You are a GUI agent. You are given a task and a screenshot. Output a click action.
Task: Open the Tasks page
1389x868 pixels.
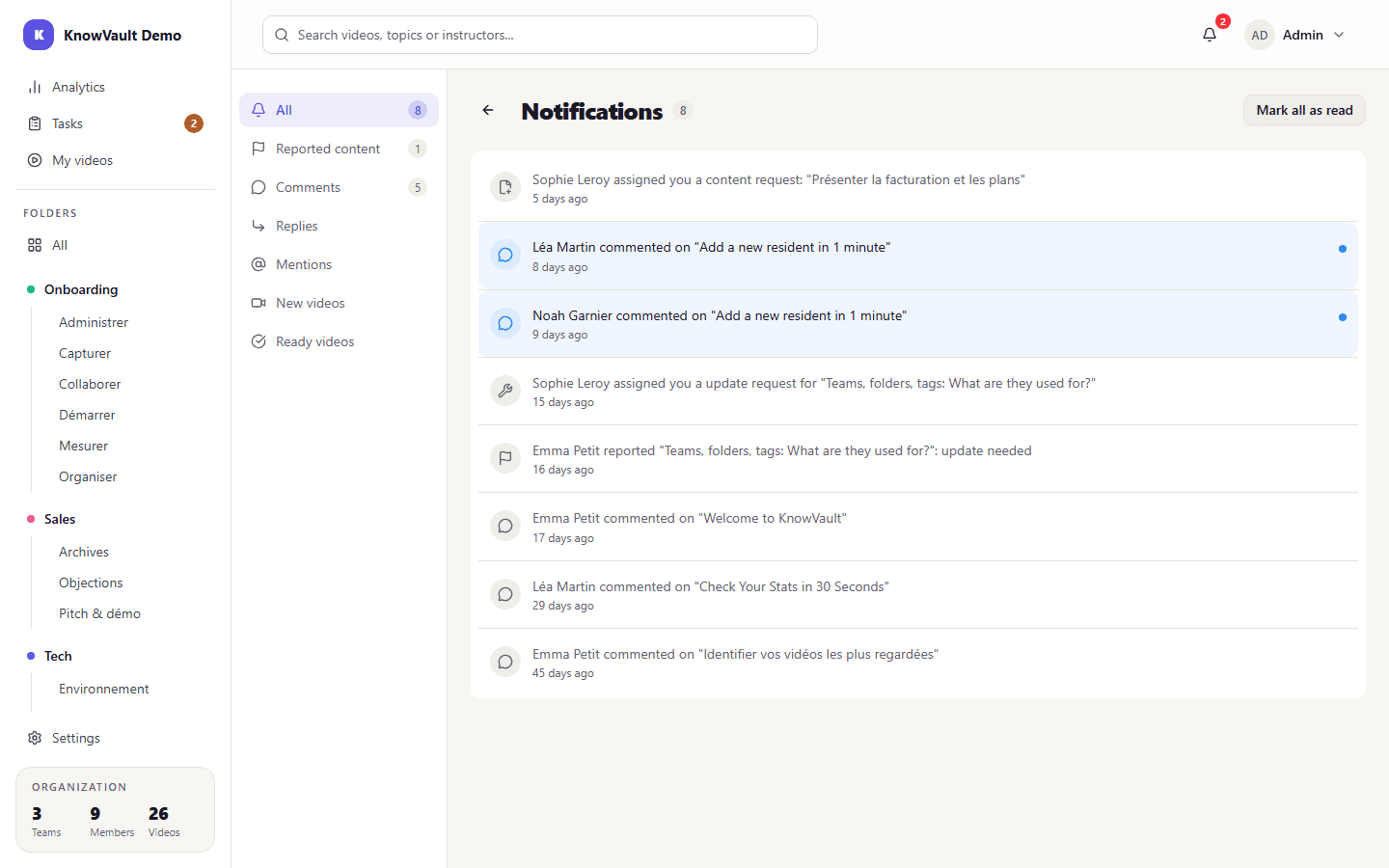(x=116, y=123)
